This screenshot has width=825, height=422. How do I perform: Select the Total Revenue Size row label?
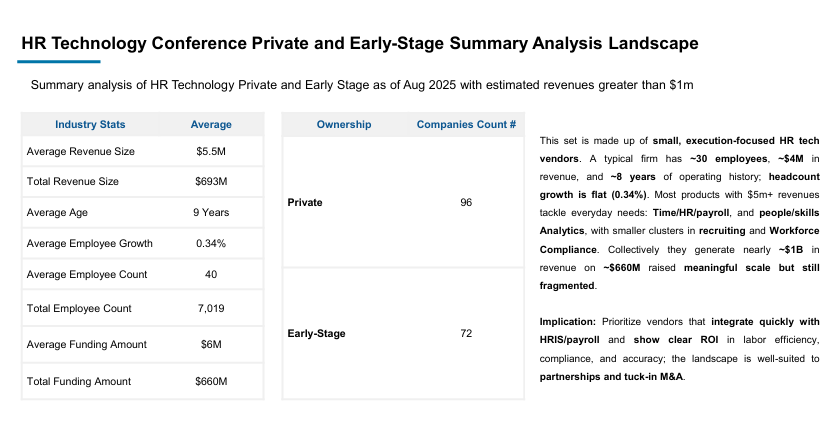[x=73, y=182]
